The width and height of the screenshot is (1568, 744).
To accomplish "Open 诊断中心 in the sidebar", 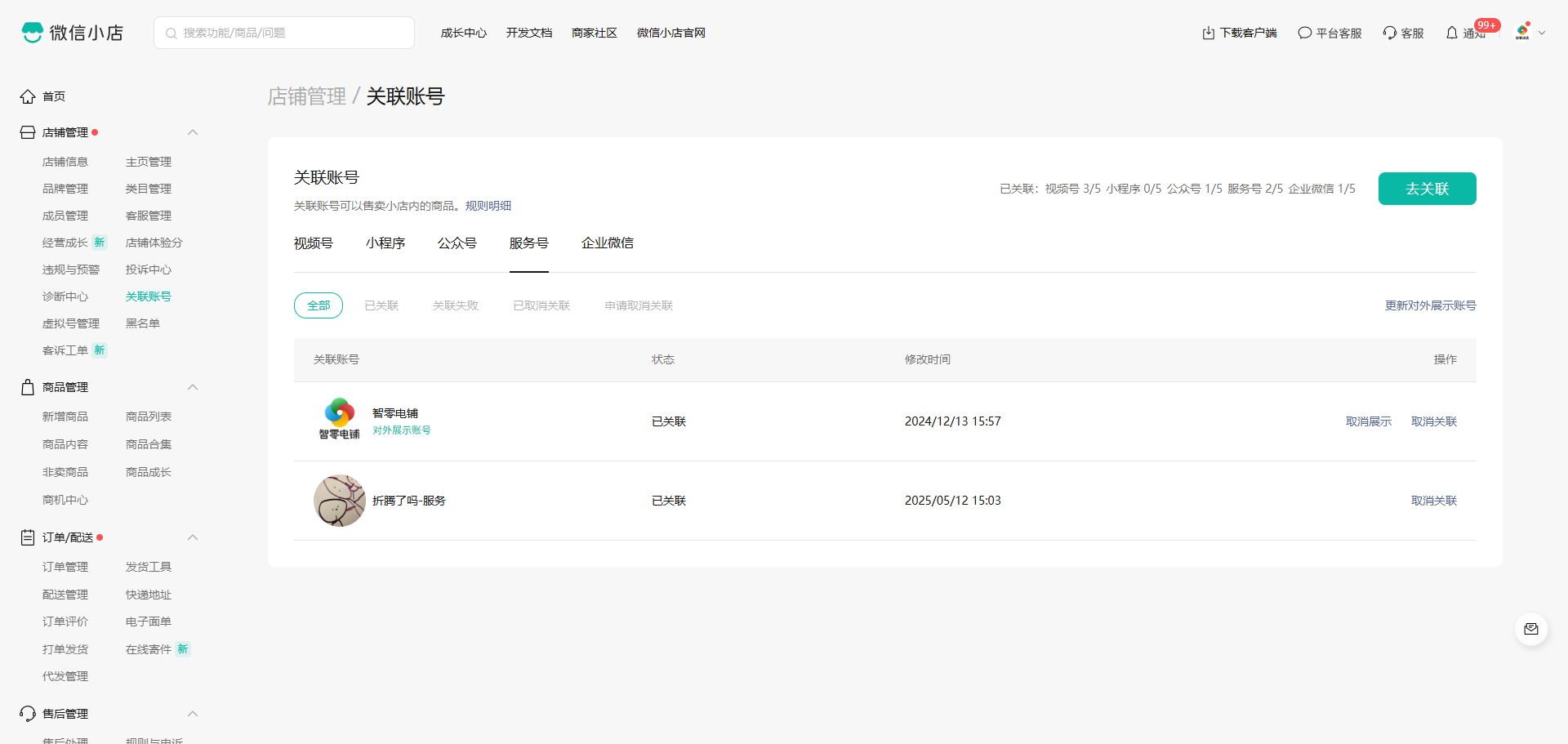I will [65, 296].
